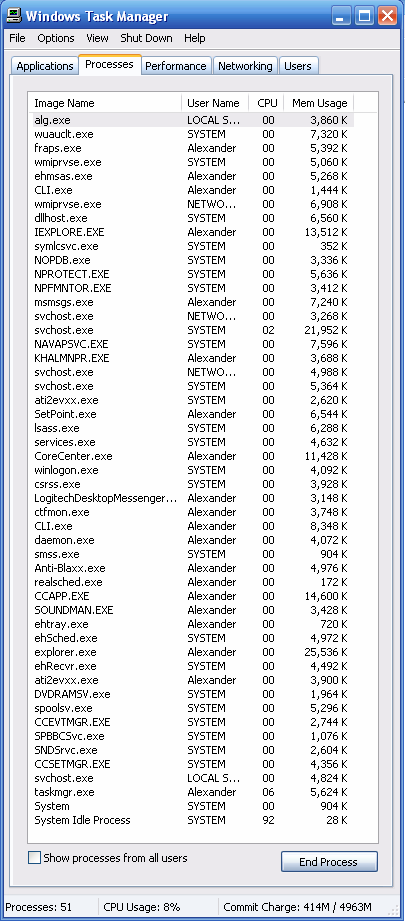Sort by the User Name column header
The image size is (405, 921).
click(215, 103)
